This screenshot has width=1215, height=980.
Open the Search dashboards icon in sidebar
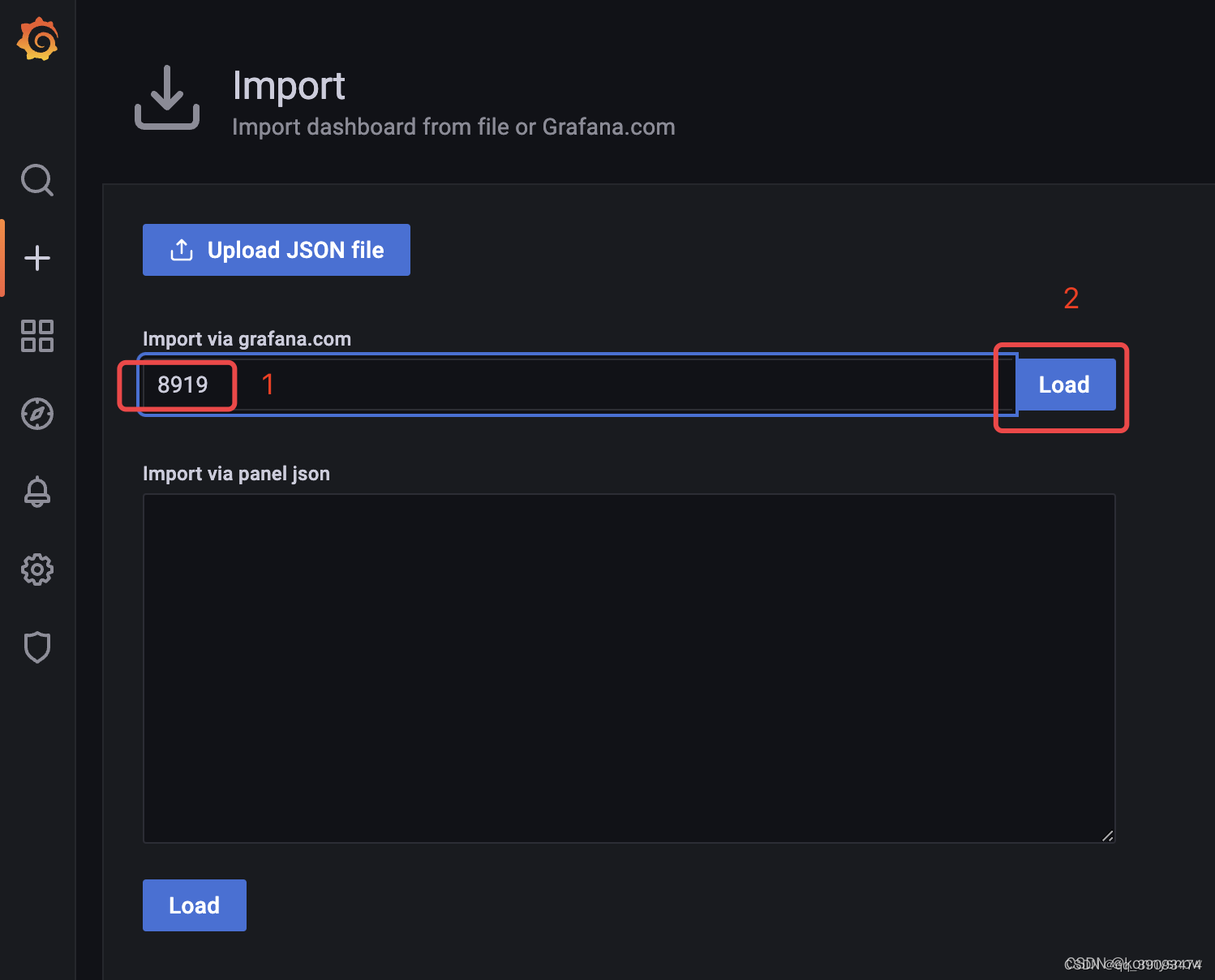coord(37,180)
